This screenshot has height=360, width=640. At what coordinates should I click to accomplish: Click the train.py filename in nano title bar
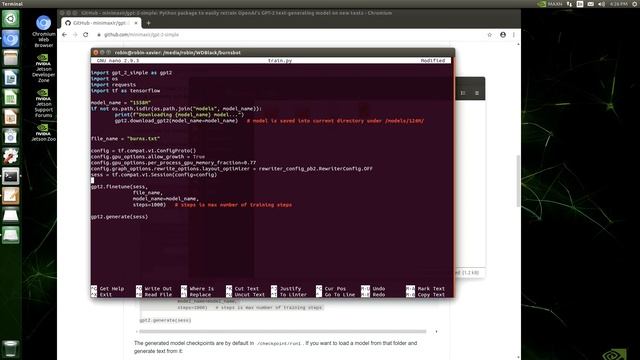pos(280,60)
